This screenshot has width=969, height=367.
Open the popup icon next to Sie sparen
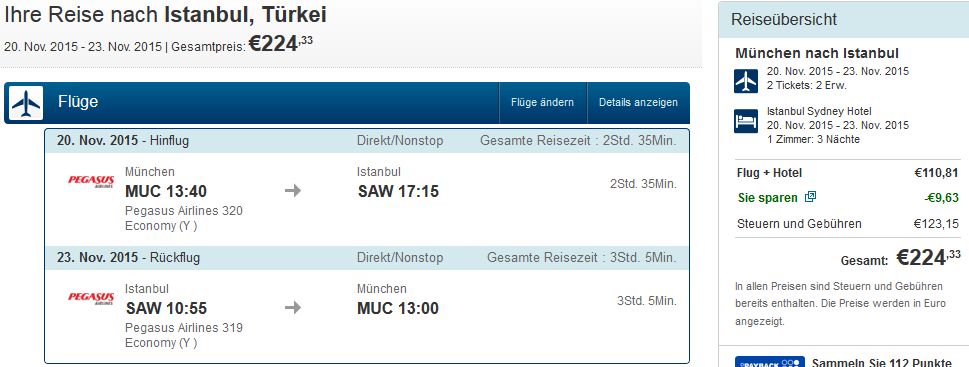pos(810,197)
